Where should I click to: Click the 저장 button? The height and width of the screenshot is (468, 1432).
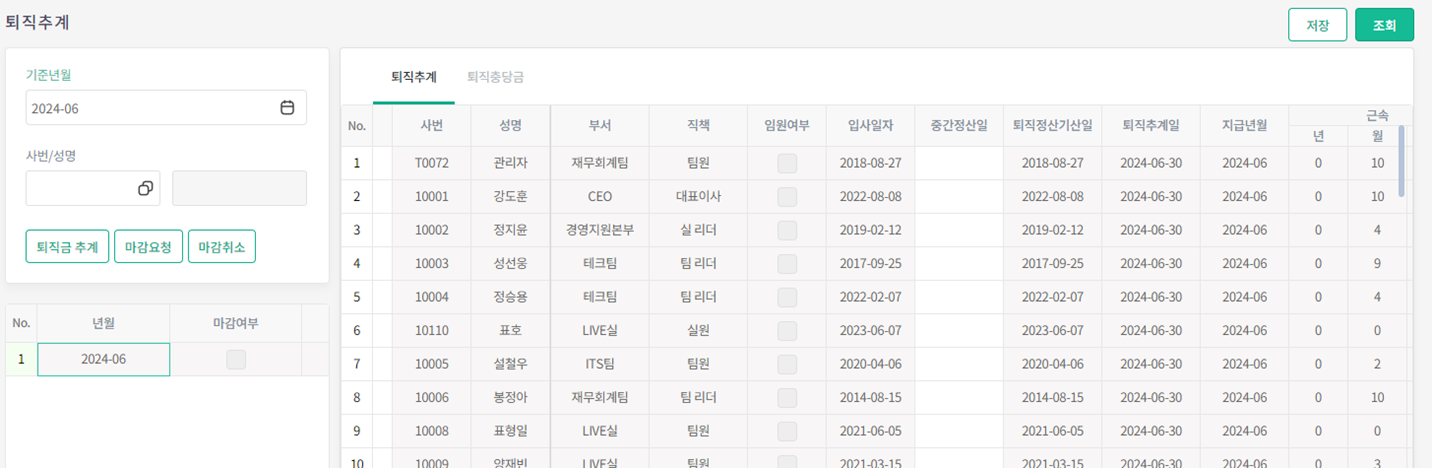1317,25
